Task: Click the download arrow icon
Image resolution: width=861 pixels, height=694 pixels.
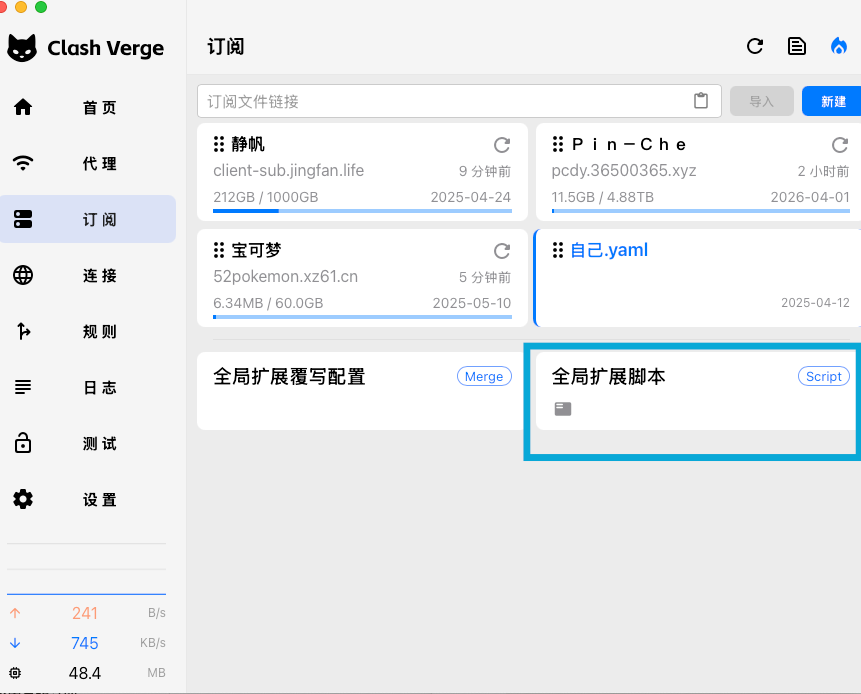Action: [x=15, y=643]
